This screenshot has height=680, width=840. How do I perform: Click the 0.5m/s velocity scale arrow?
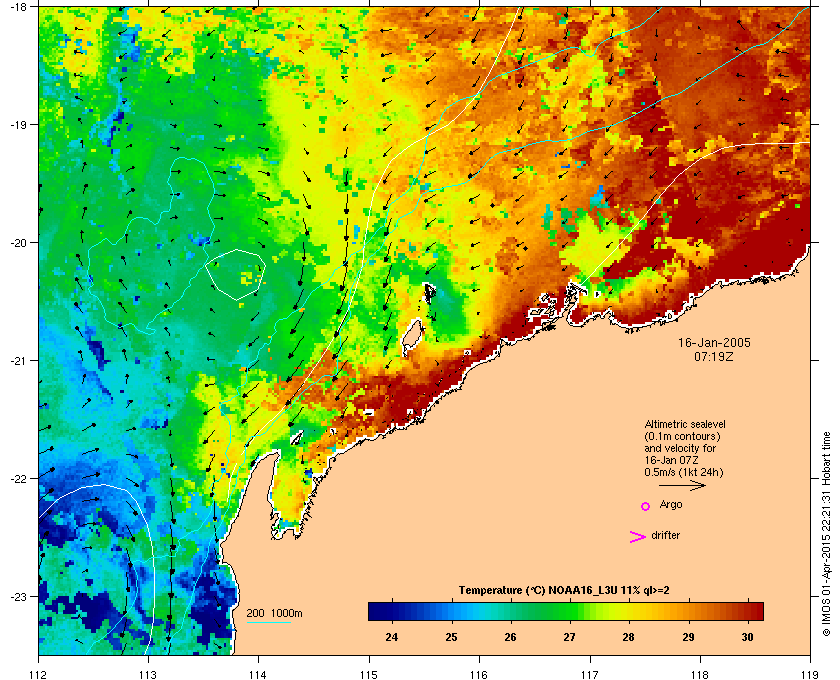pyautogui.click(x=682, y=486)
